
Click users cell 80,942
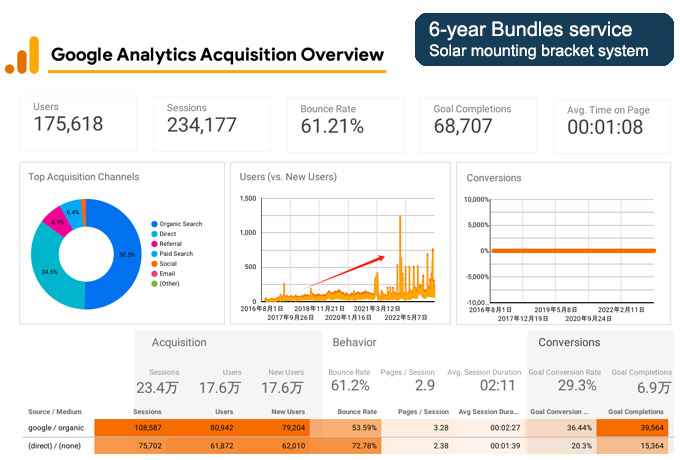pyautogui.click(x=222, y=428)
